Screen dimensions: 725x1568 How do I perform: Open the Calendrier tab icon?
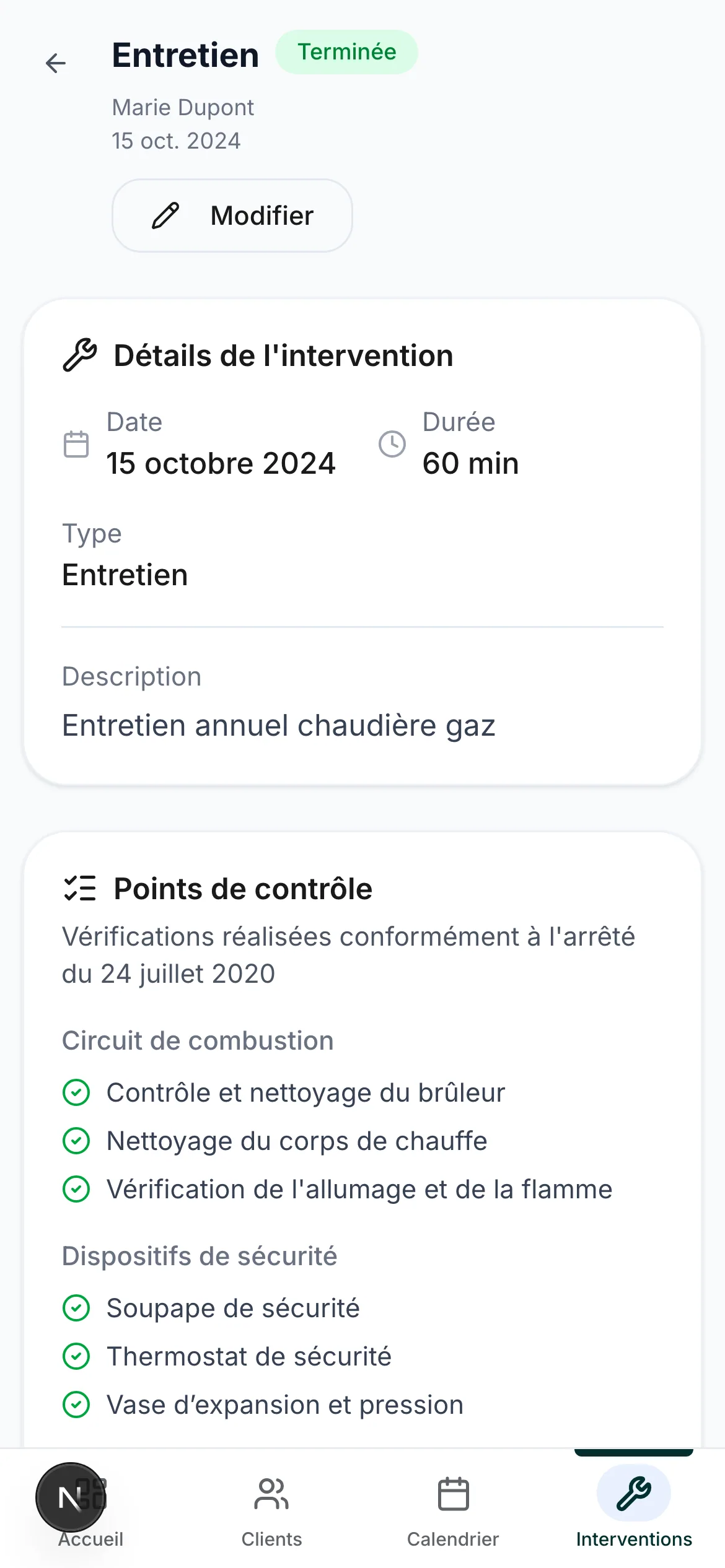click(x=453, y=1494)
